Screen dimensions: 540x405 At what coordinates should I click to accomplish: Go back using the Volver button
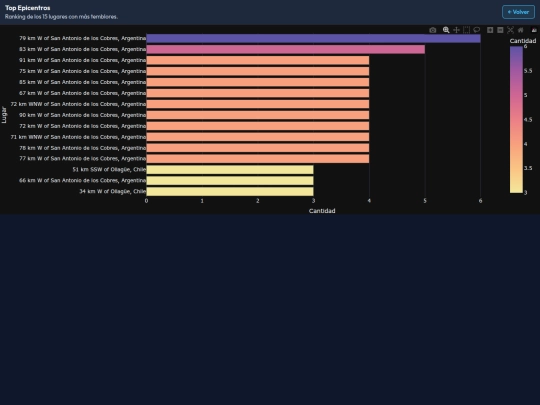pos(518,12)
